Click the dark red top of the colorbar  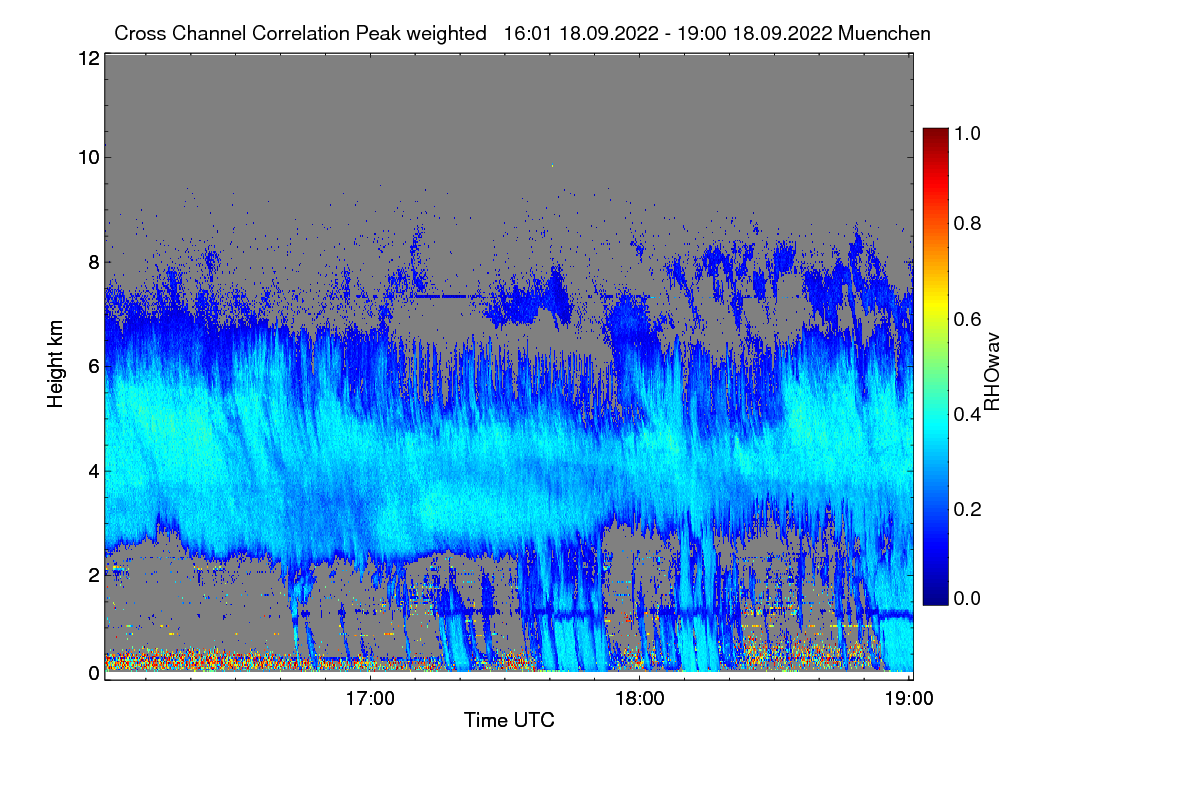point(935,134)
